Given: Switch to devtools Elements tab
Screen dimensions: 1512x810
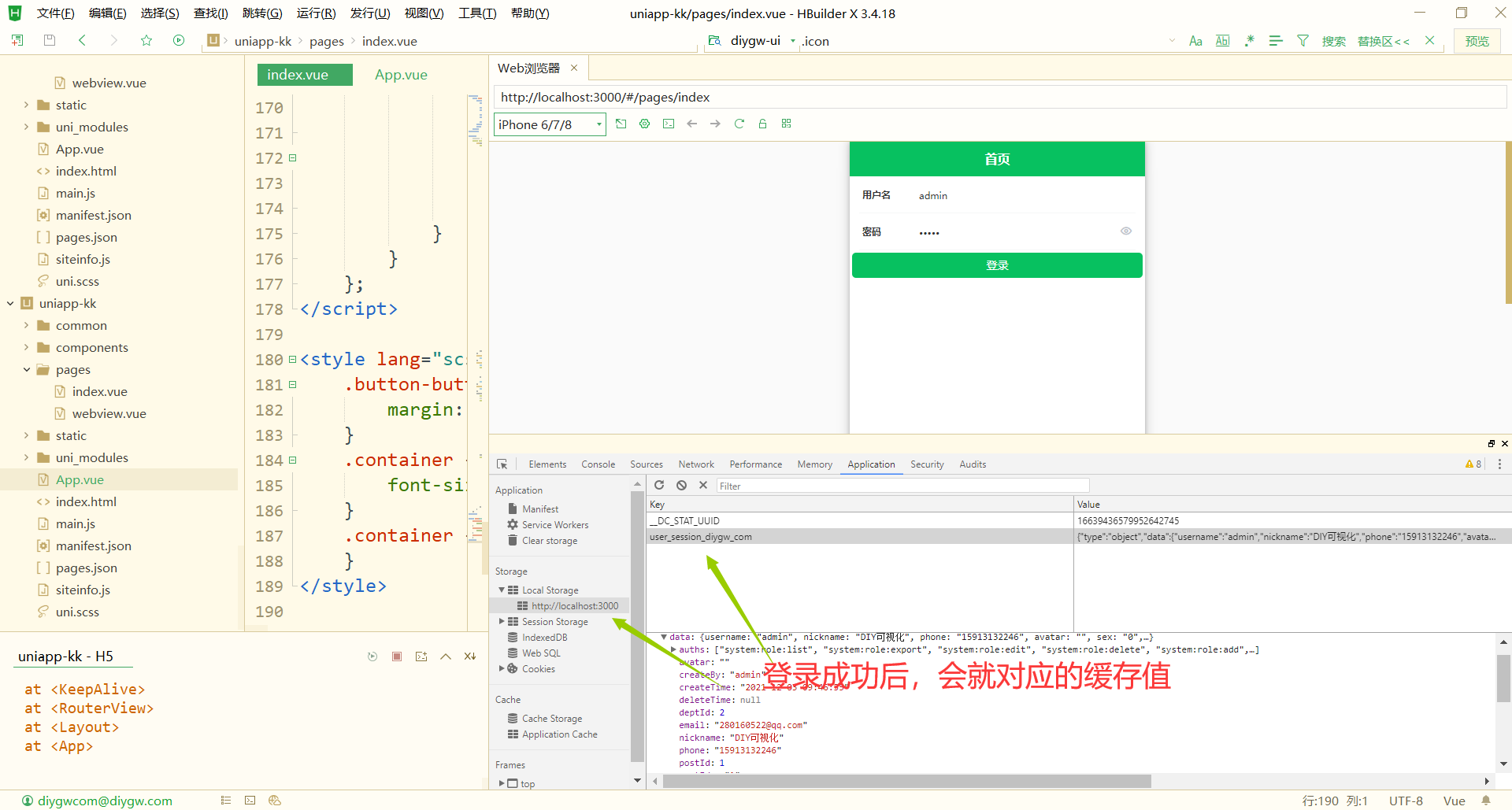Looking at the screenshot, I should coord(547,464).
